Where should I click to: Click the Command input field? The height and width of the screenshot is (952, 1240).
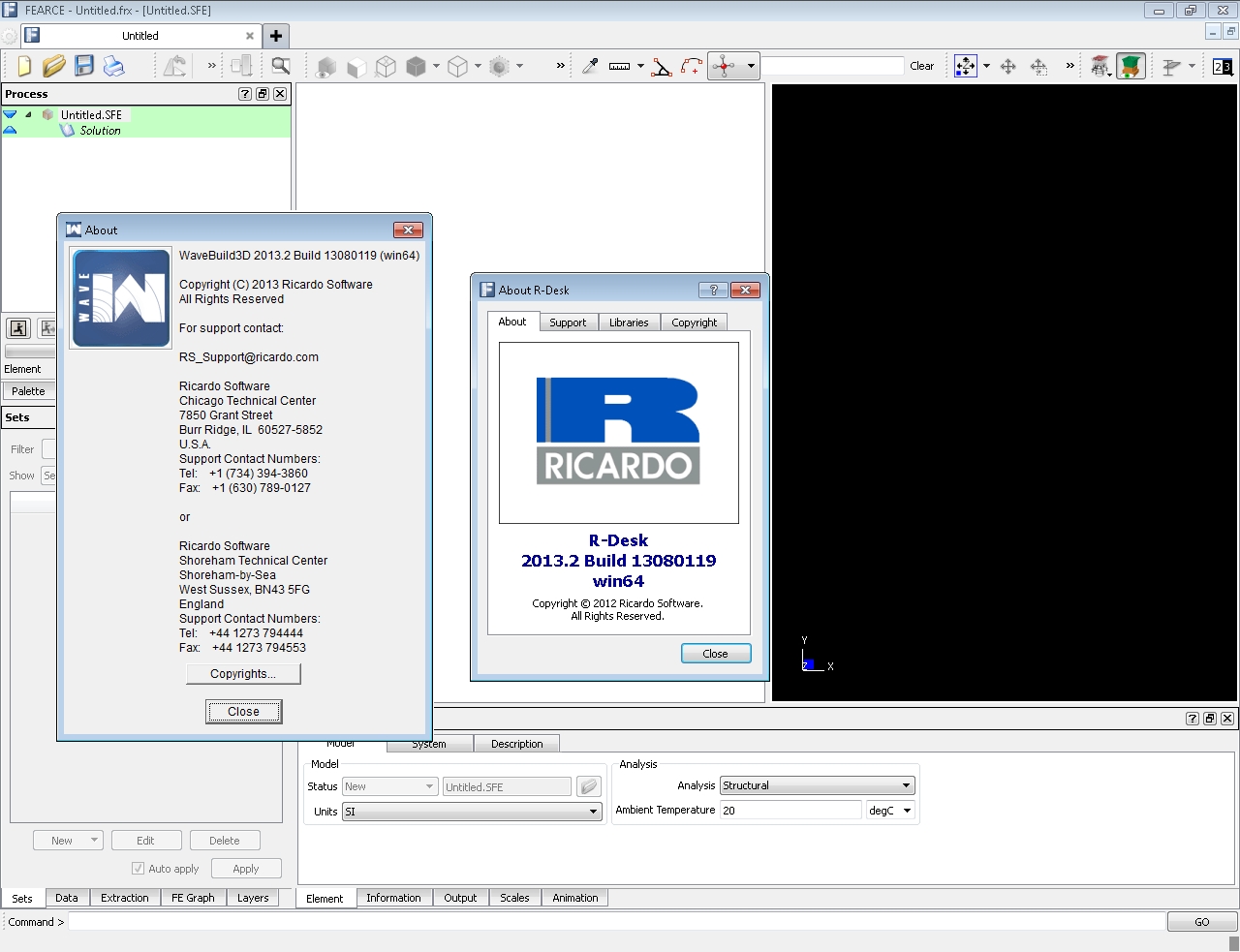[616, 922]
